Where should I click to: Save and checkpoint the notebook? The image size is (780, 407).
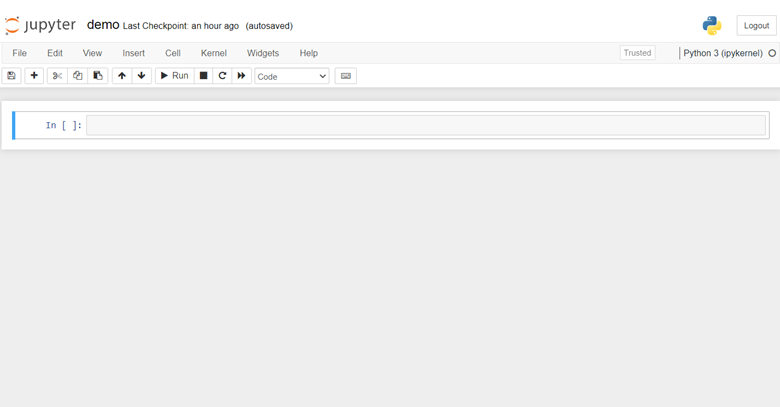point(11,76)
